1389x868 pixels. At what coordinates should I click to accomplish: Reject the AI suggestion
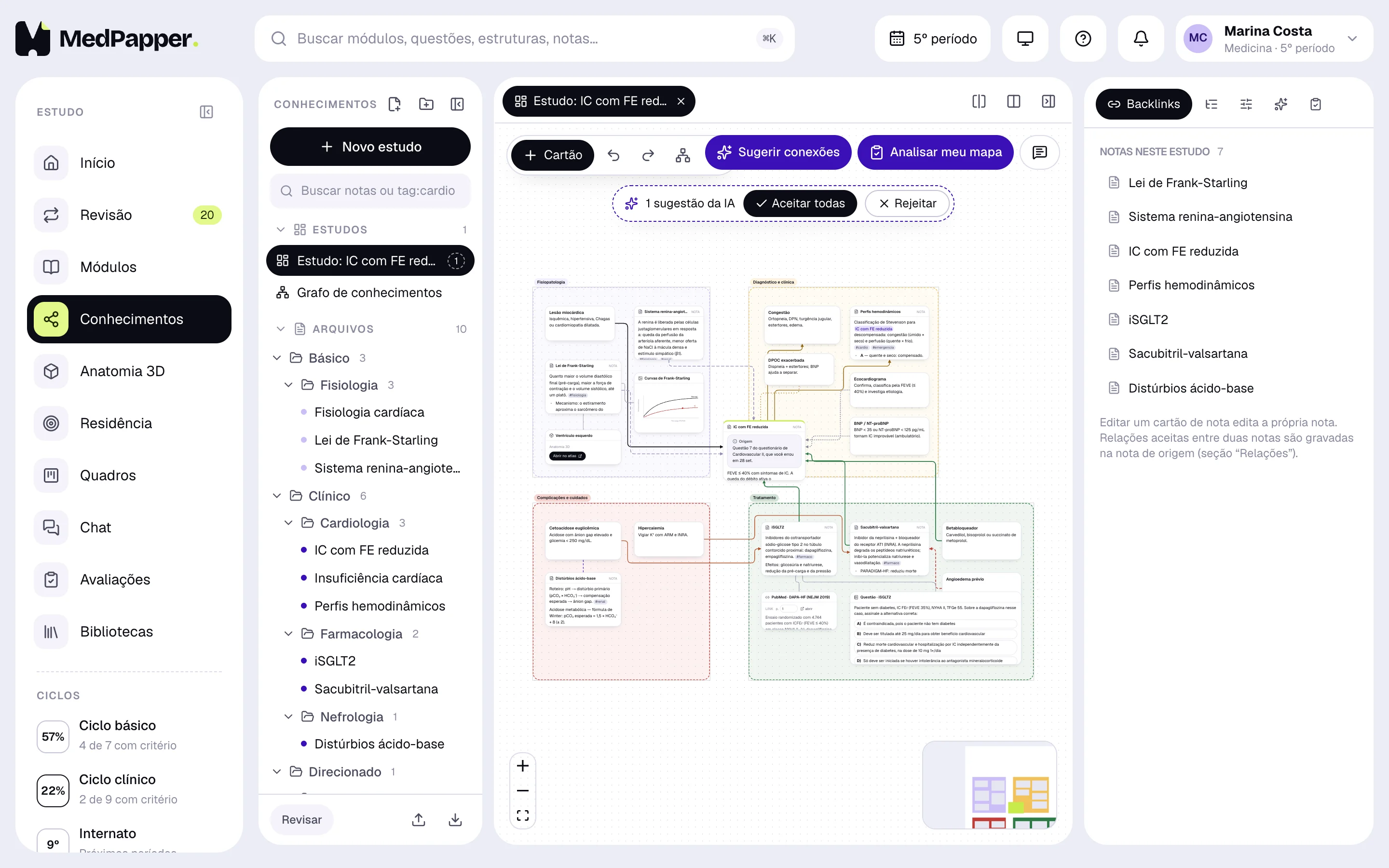(907, 203)
